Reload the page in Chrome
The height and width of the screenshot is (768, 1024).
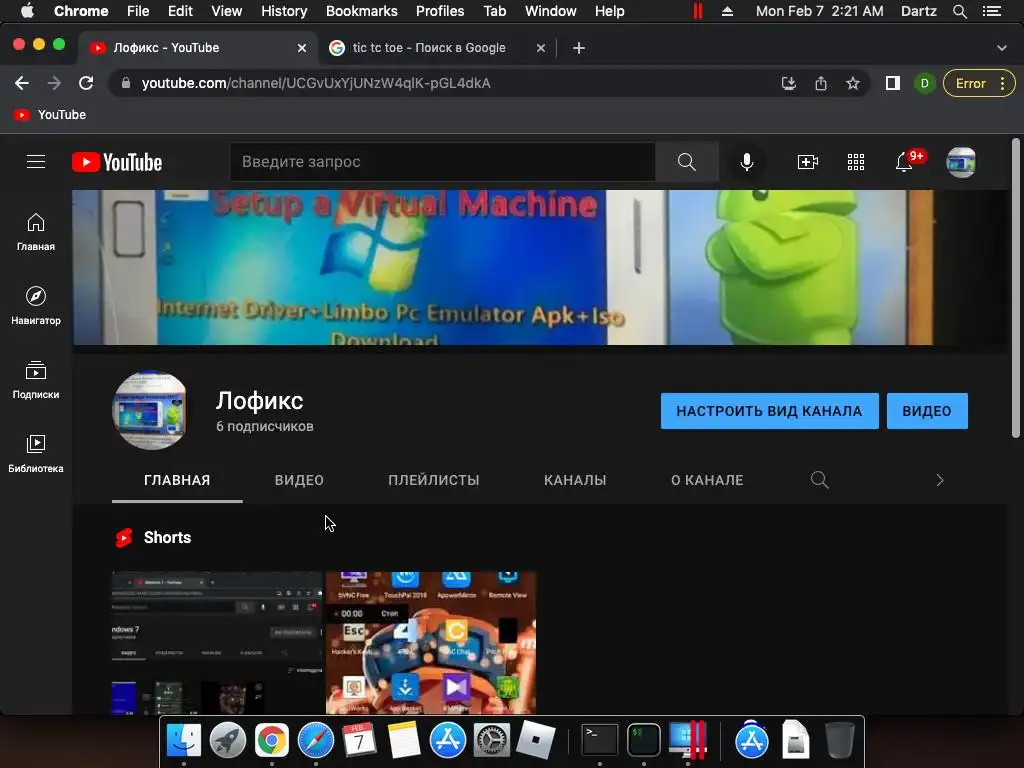click(x=86, y=83)
